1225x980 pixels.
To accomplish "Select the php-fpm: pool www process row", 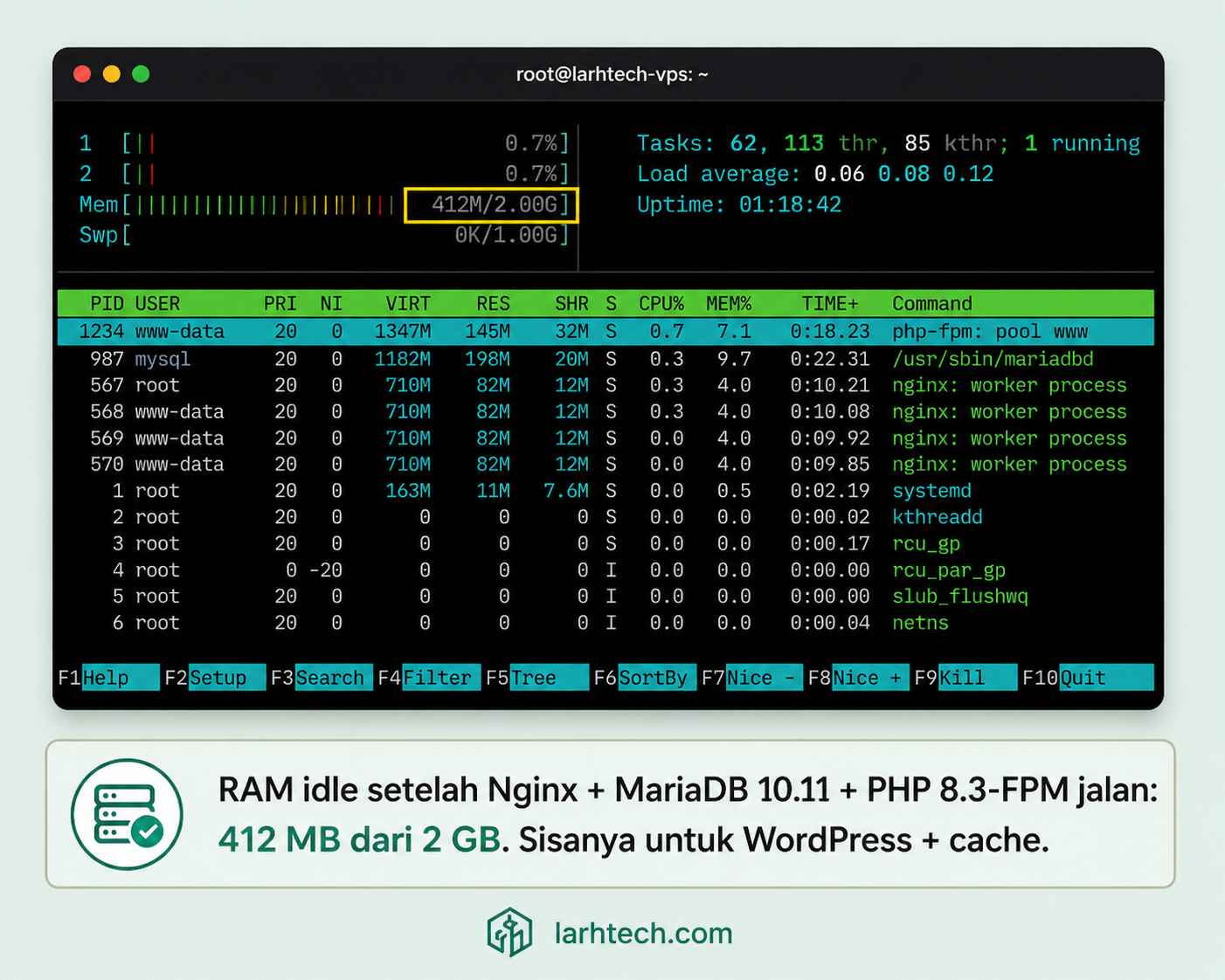I will [606, 332].
